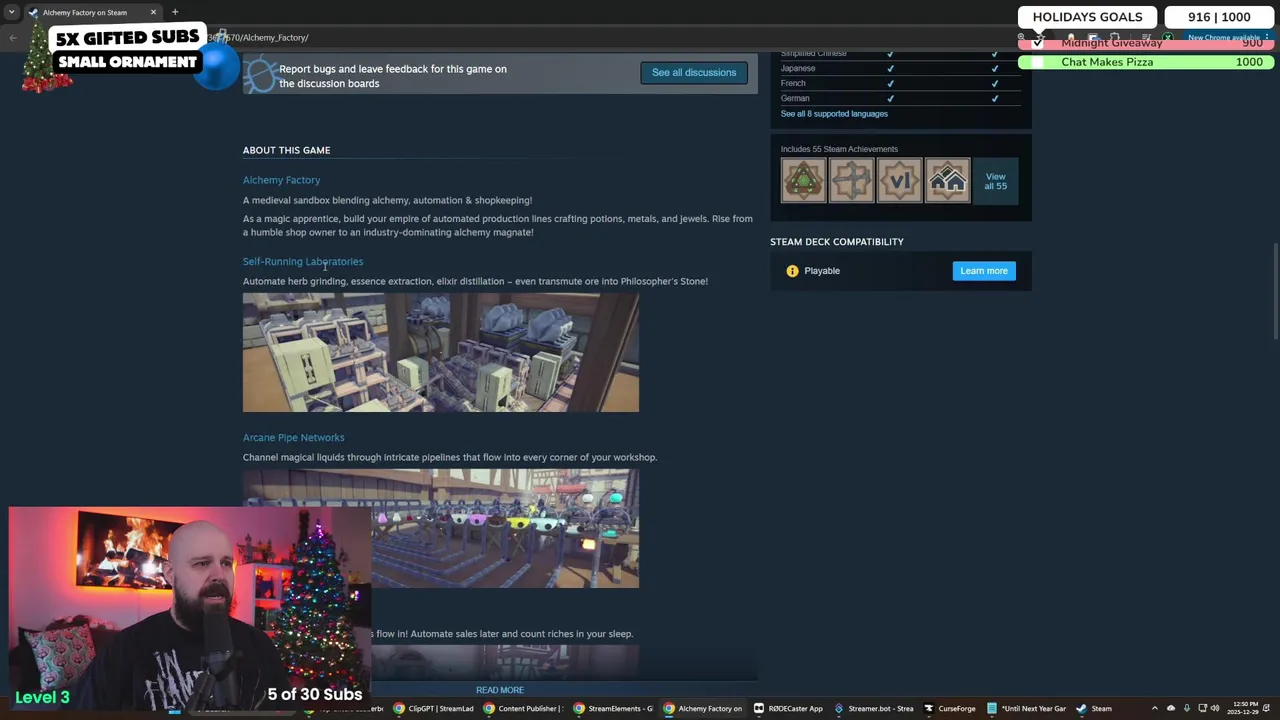This screenshot has width=1280, height=720.
Task: Open the second achievement icon with crossed tools
Action: coord(851,181)
